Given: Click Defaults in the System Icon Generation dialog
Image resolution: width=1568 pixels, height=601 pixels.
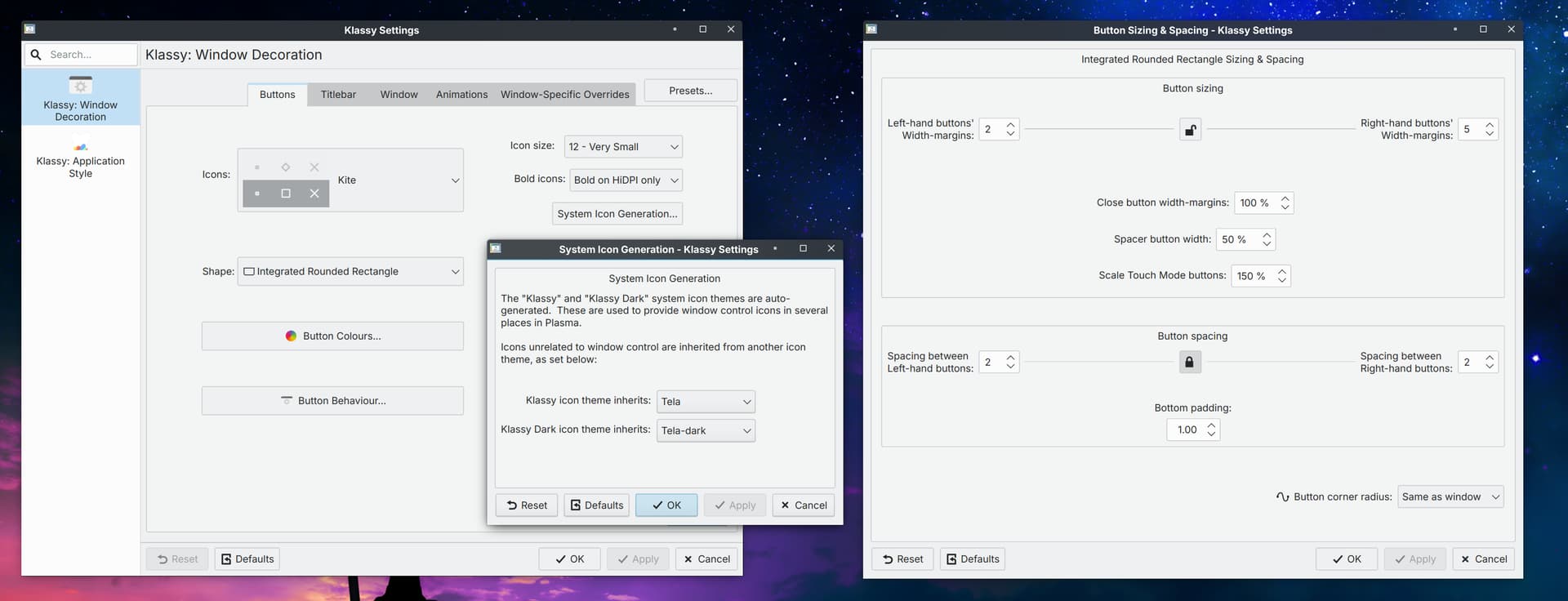Looking at the screenshot, I should 597,505.
